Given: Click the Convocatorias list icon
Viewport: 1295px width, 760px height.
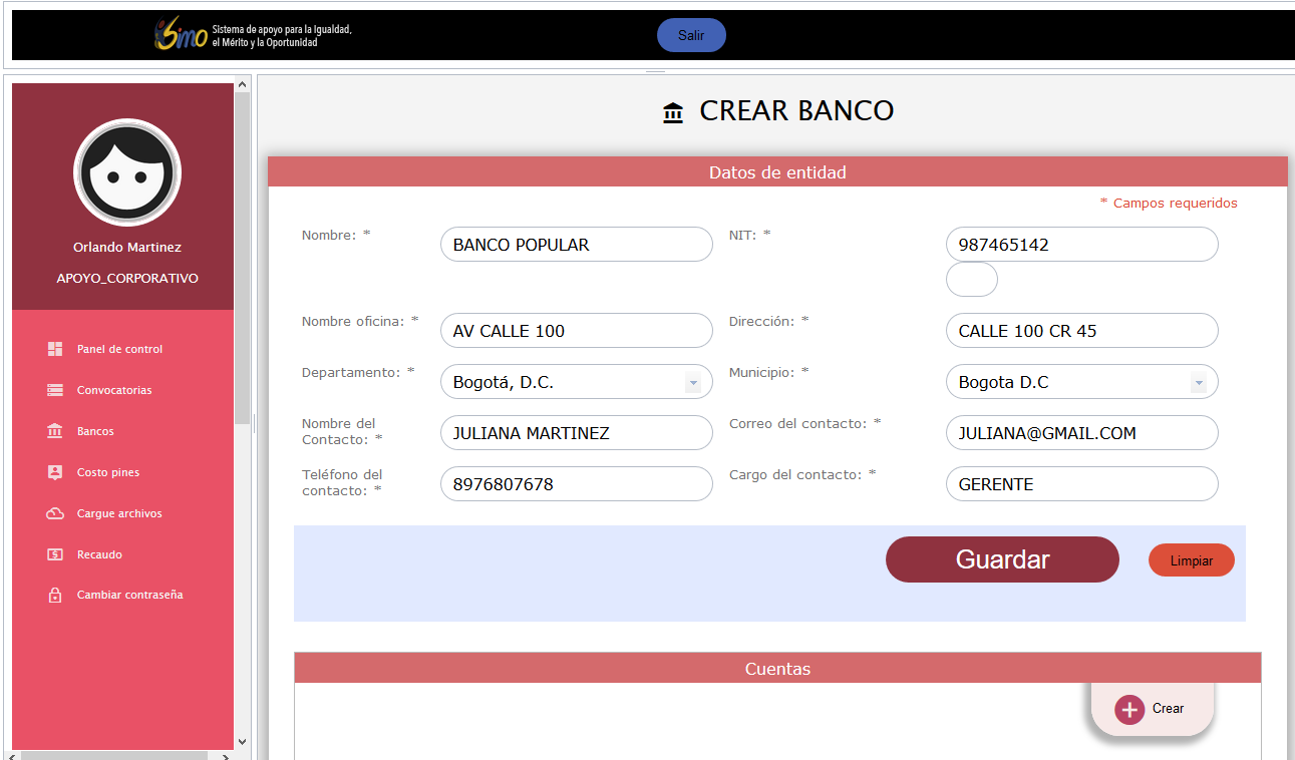Looking at the screenshot, I should 55,390.
